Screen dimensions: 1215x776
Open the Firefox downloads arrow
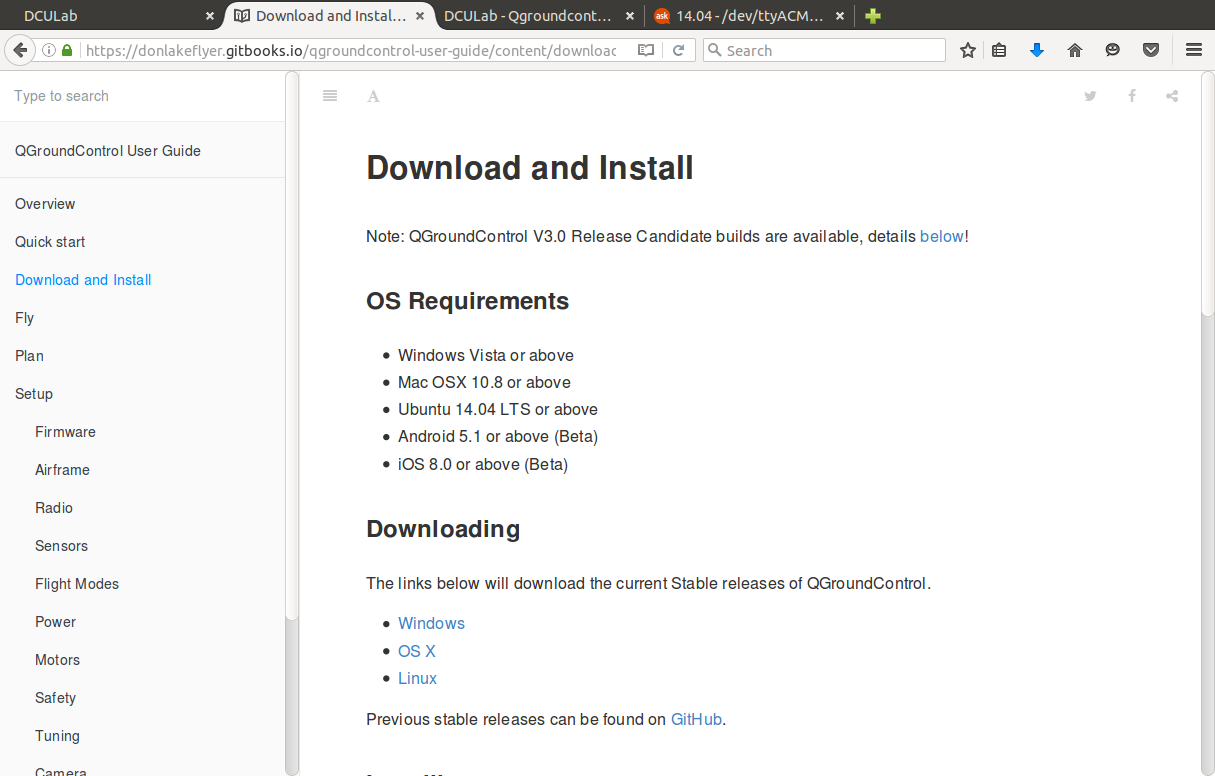tap(1037, 50)
